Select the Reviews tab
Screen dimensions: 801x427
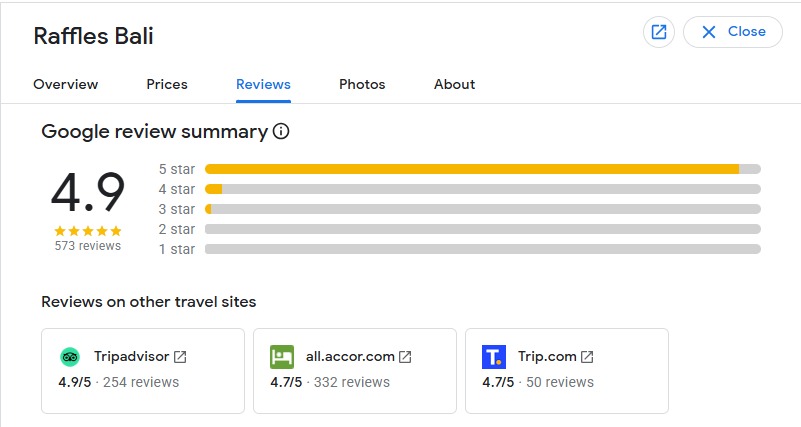263,84
